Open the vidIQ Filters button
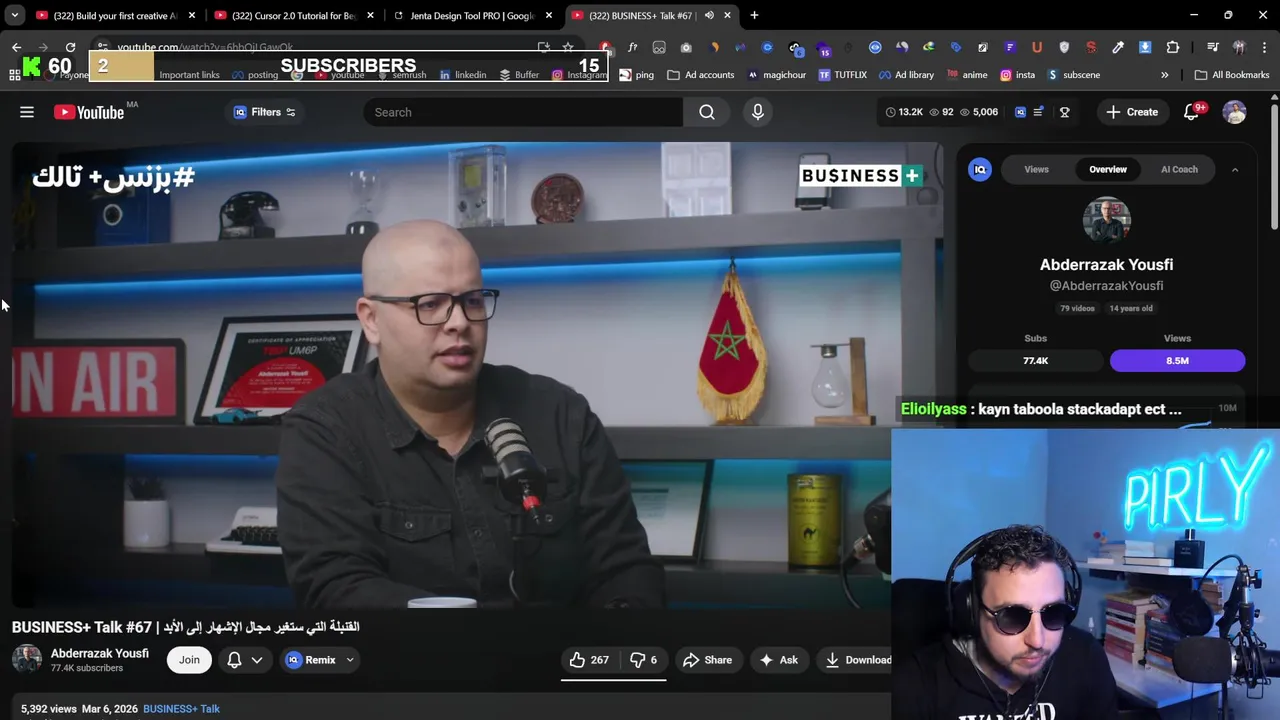1280x720 pixels. (x=264, y=112)
